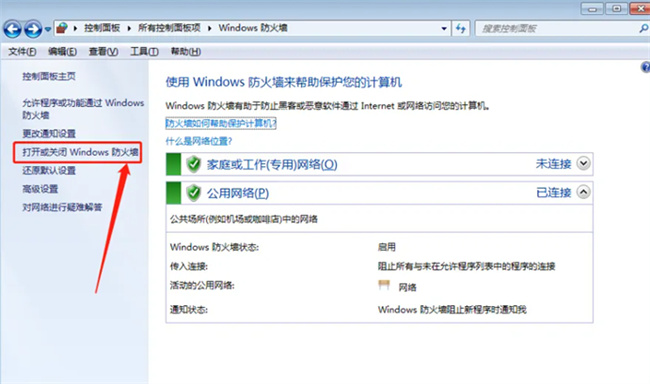The height and width of the screenshot is (384, 650).
Task: Click the network bench icon beside 网络
Action: (x=384, y=285)
